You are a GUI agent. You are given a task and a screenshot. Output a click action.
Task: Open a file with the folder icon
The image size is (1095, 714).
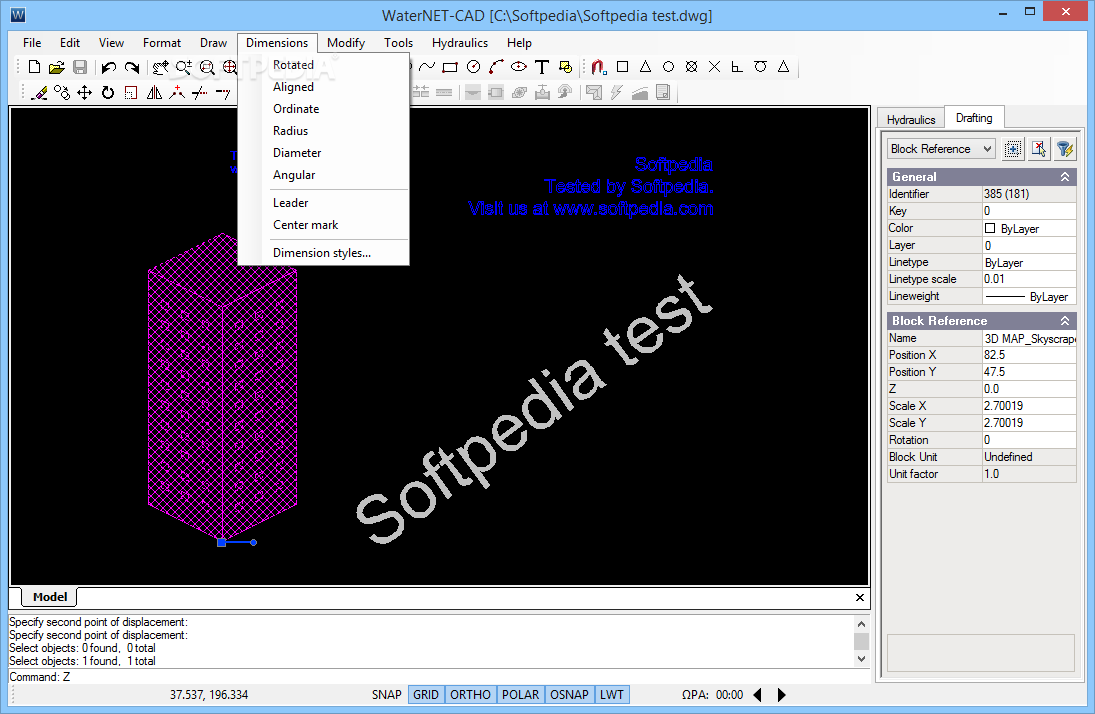(x=57, y=67)
